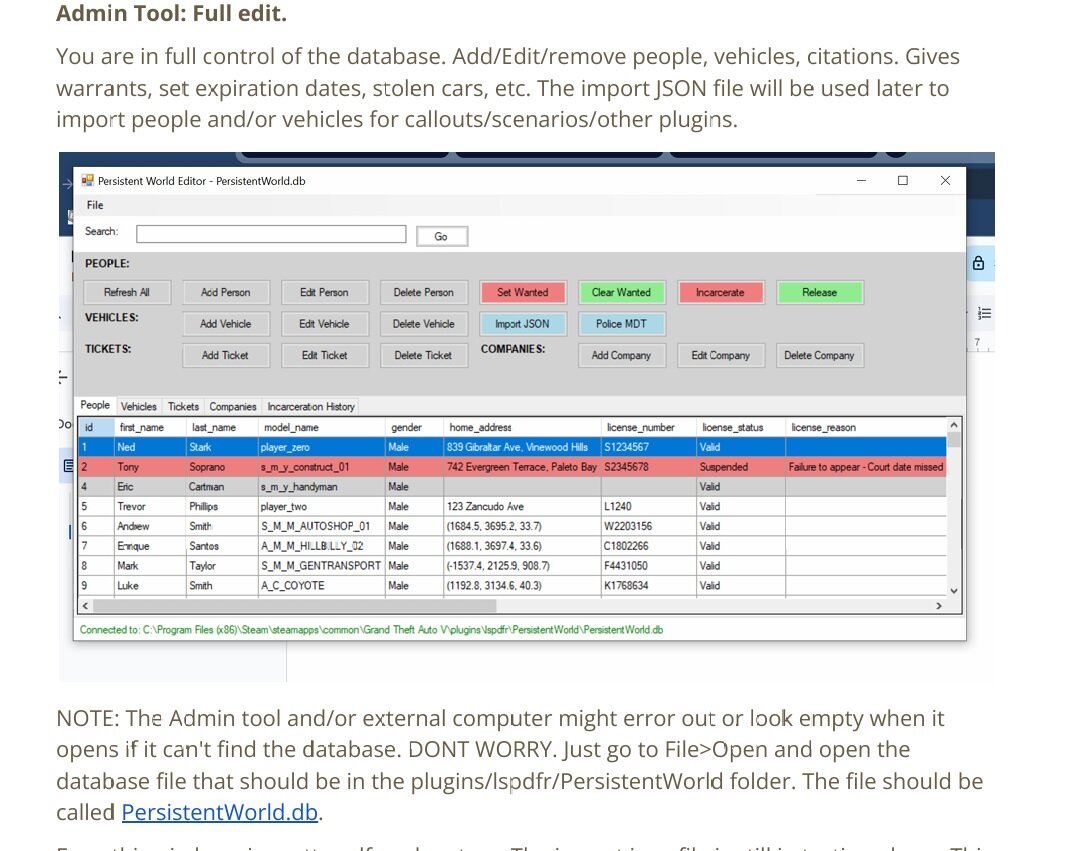Click the vertical scrollbar down arrow
Image resolution: width=1077 pixels, height=851 pixels.
coord(954,590)
